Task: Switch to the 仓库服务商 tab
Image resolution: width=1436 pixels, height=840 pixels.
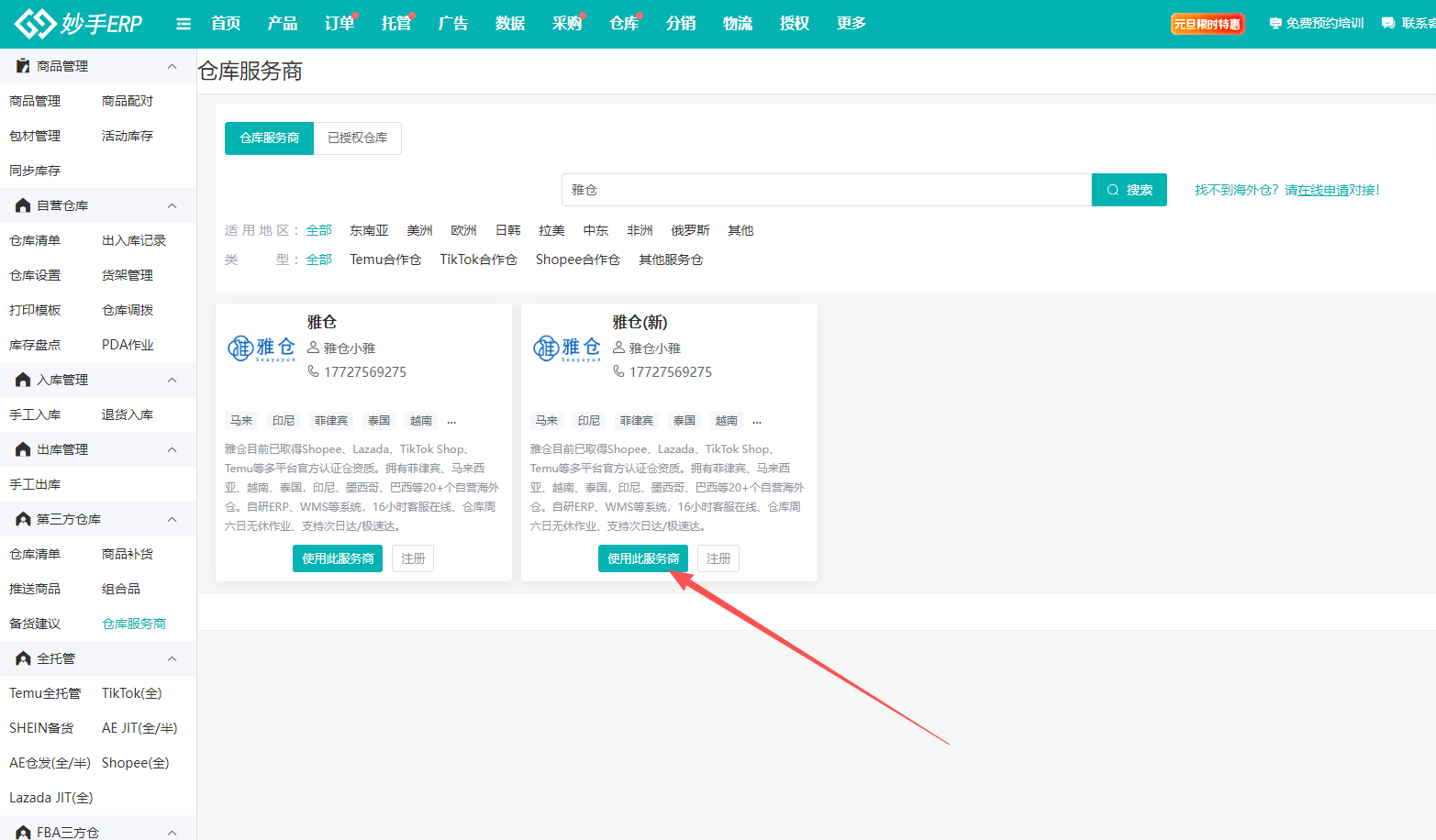Action: [x=270, y=138]
